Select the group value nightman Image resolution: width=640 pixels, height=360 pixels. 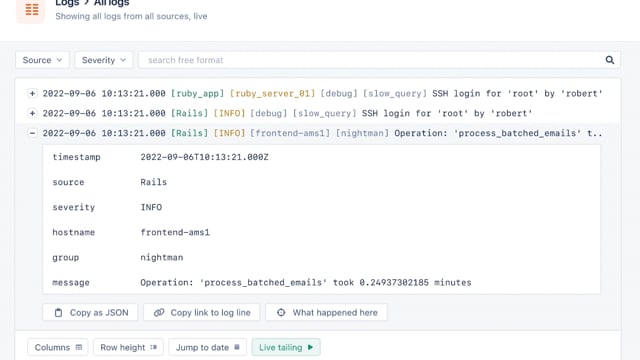[x=162, y=258]
